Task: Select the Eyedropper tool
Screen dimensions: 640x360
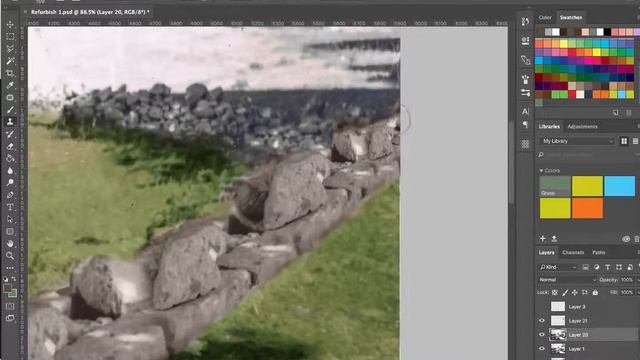Action: click(x=10, y=85)
